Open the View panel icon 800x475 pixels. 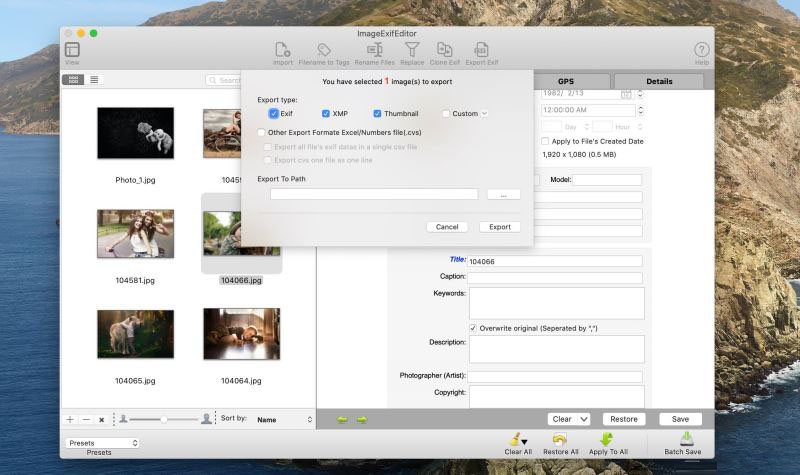[72, 50]
